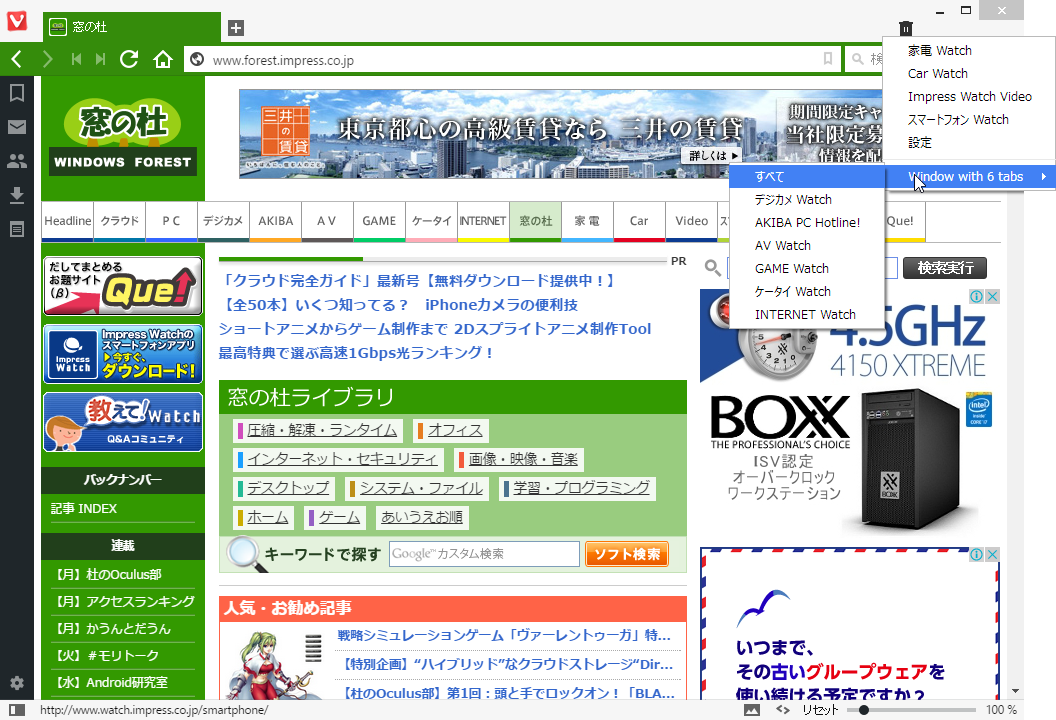Bookmark the page via the address bar flag
This screenshot has height=720, width=1056.
point(827,59)
